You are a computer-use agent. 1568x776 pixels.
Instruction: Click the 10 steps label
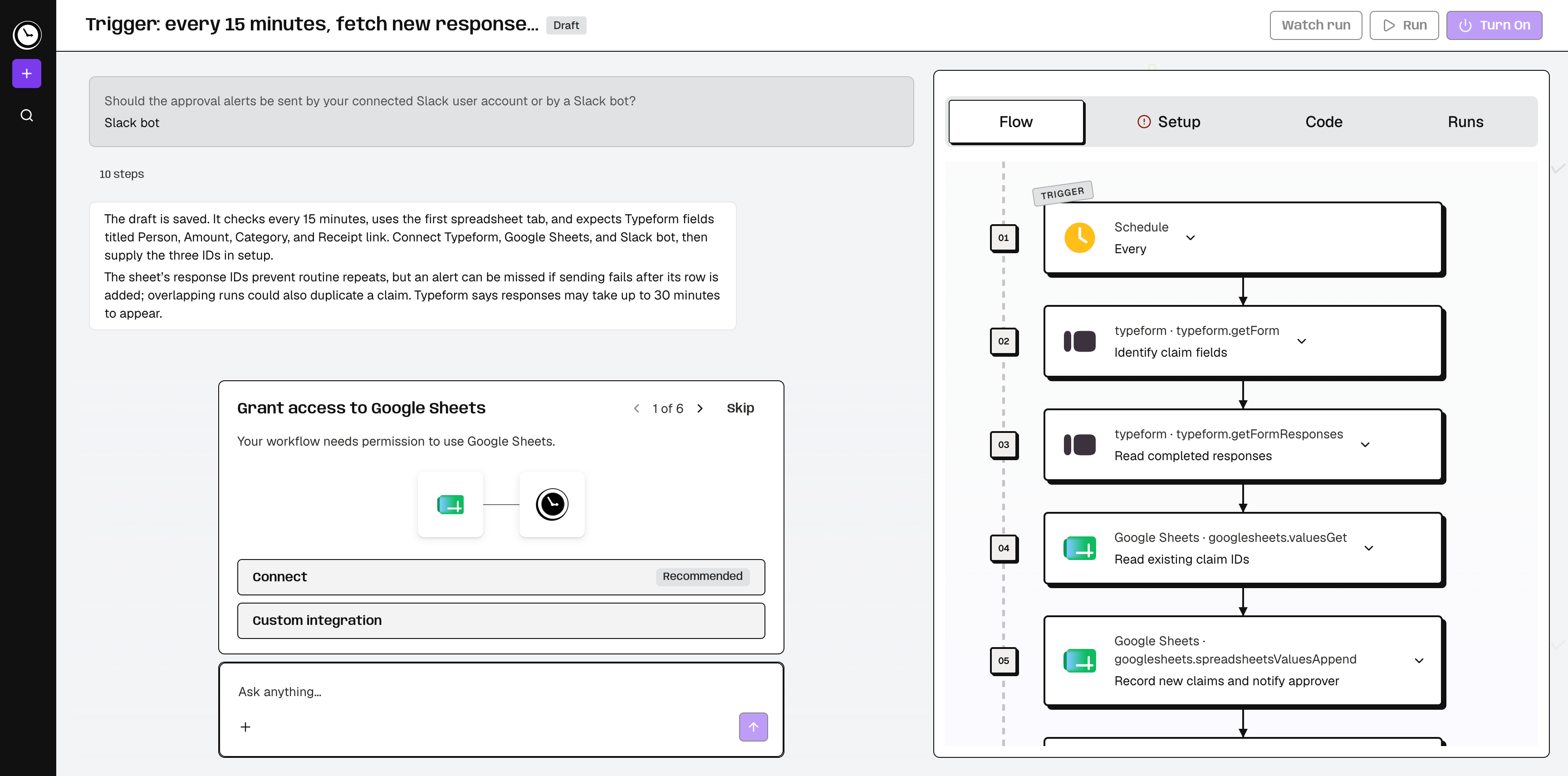tap(122, 174)
